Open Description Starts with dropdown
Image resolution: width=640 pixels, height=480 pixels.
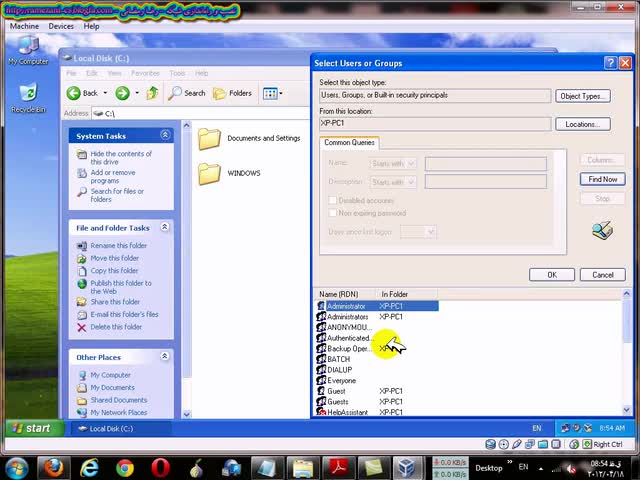point(393,182)
